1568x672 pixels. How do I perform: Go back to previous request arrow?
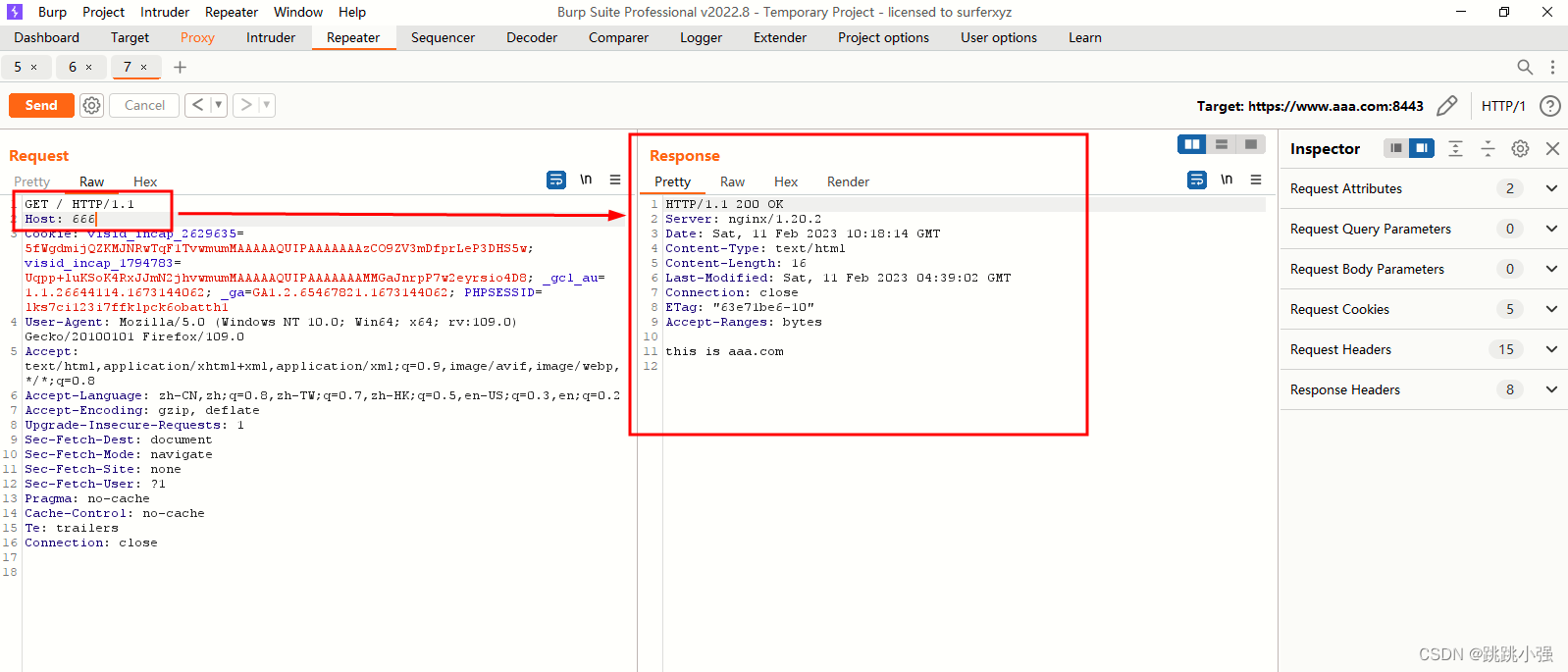coord(197,105)
